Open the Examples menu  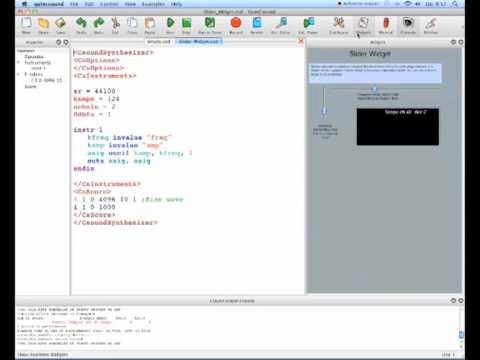pyautogui.click(x=153, y=4)
